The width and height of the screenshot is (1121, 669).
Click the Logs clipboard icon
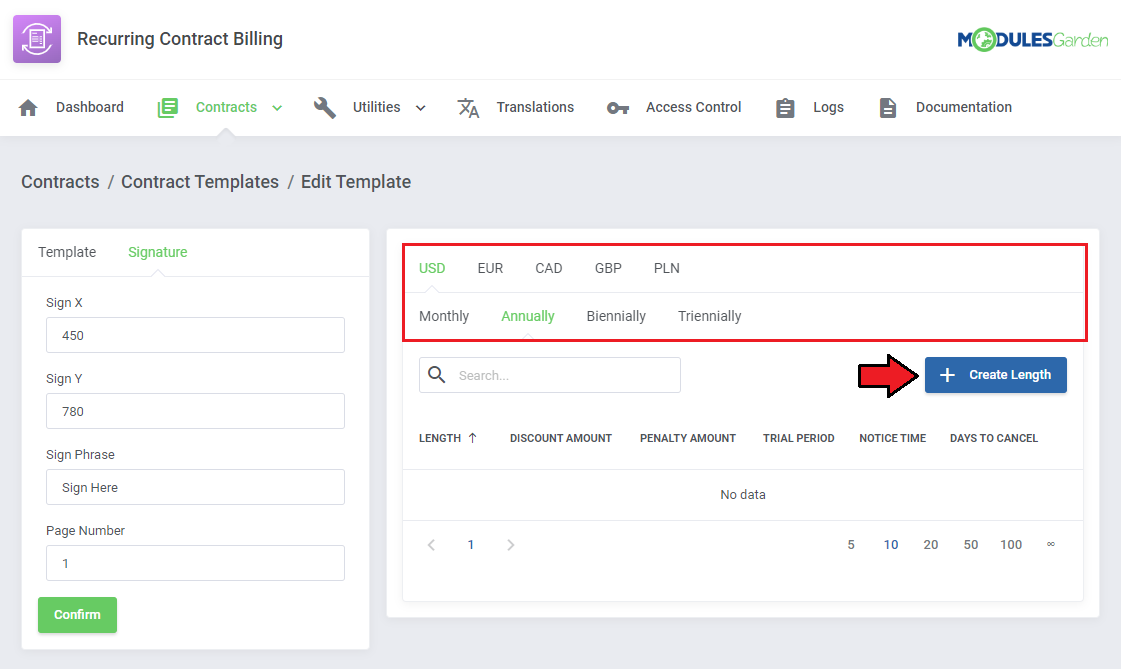(x=785, y=108)
